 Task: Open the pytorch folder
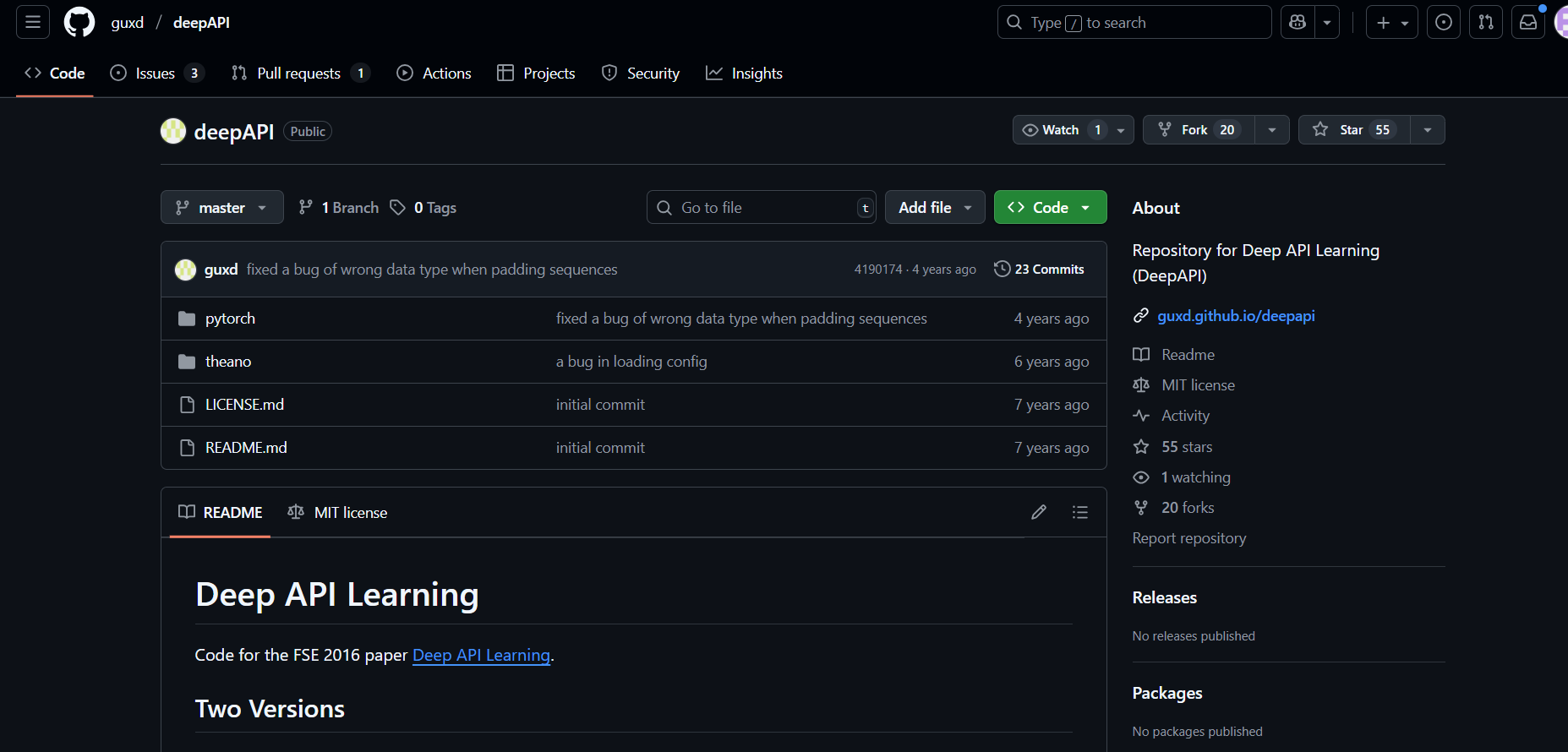tap(230, 319)
